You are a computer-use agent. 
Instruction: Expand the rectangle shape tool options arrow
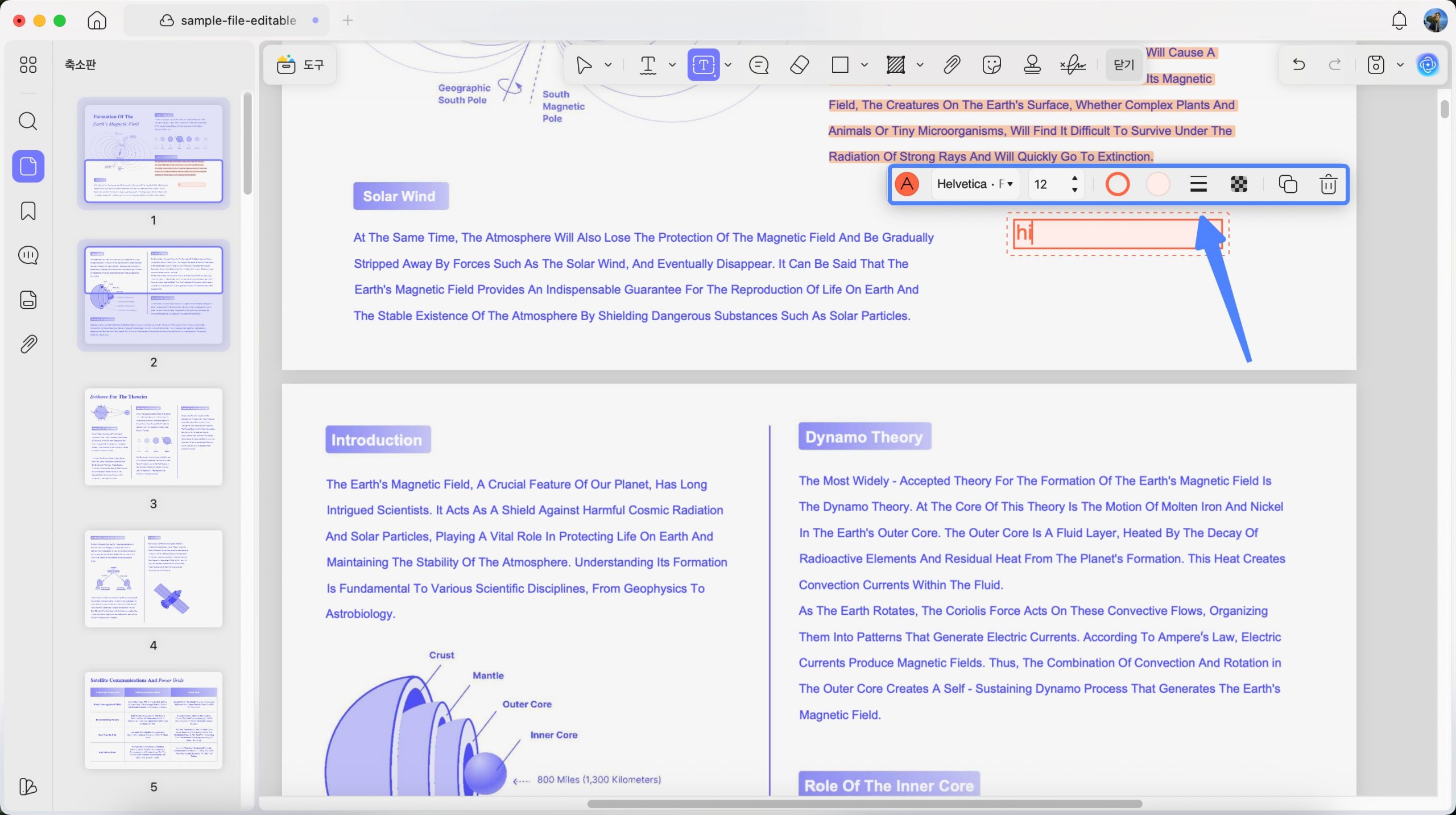[x=864, y=65]
